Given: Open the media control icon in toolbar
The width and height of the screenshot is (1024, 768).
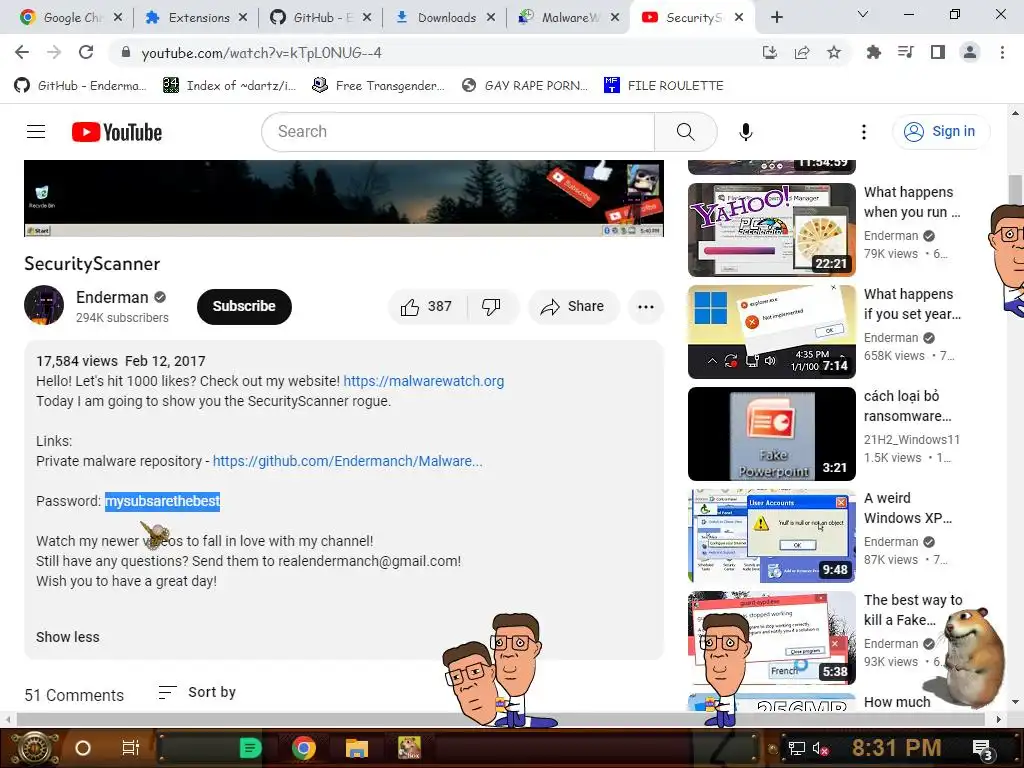Looking at the screenshot, I should [905, 52].
